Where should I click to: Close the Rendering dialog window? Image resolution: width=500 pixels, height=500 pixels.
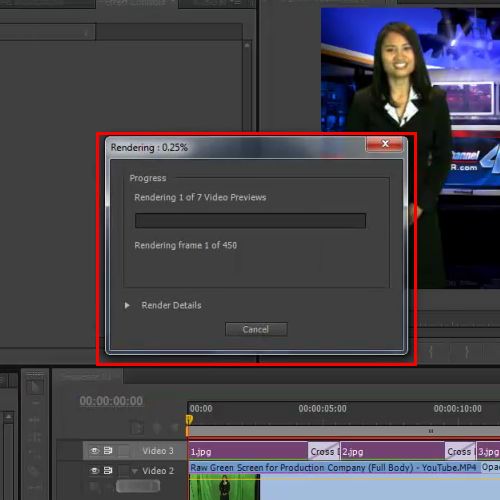tap(385, 144)
